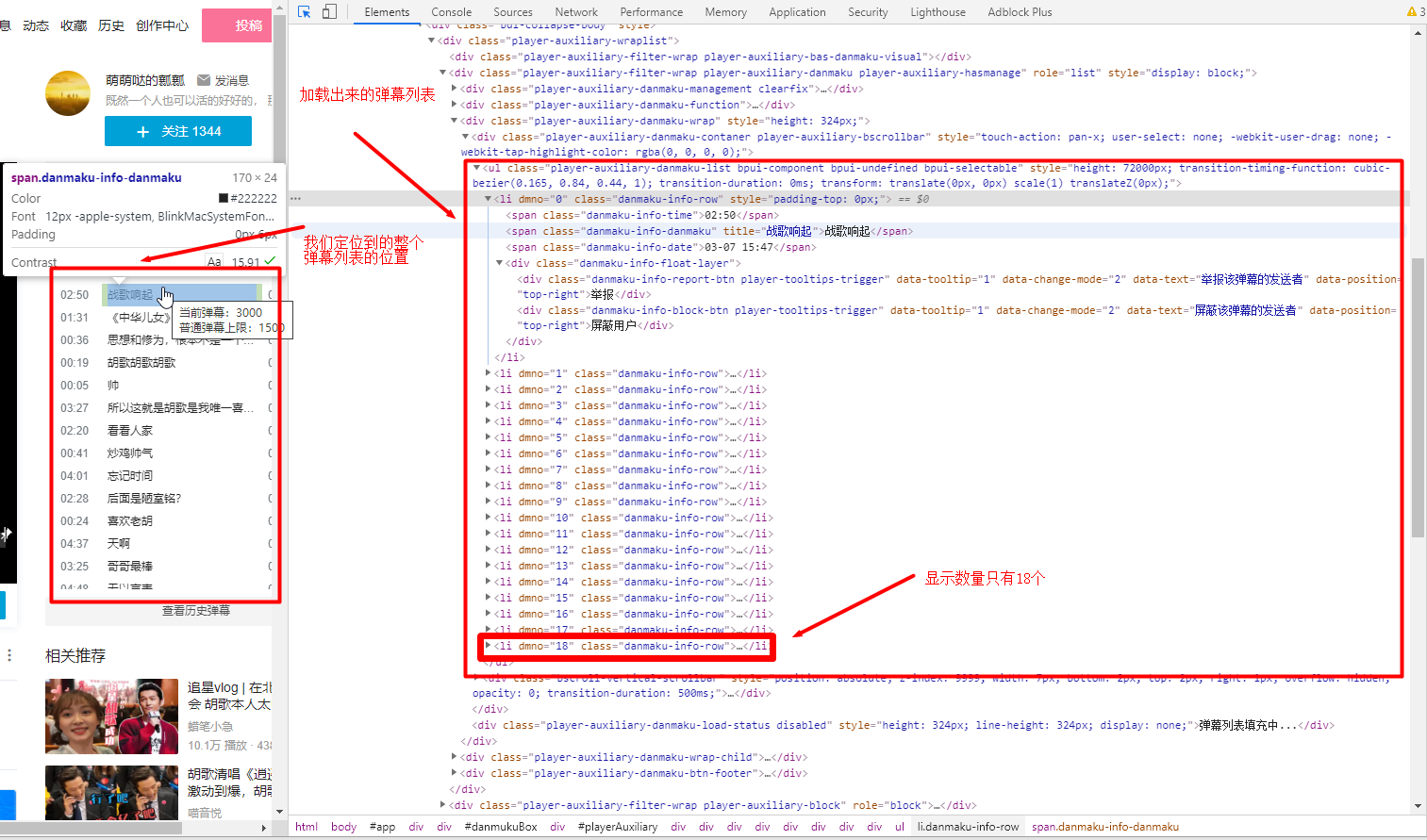The width and height of the screenshot is (1427, 840).
Task: Open the Application tab
Action: 797,12
